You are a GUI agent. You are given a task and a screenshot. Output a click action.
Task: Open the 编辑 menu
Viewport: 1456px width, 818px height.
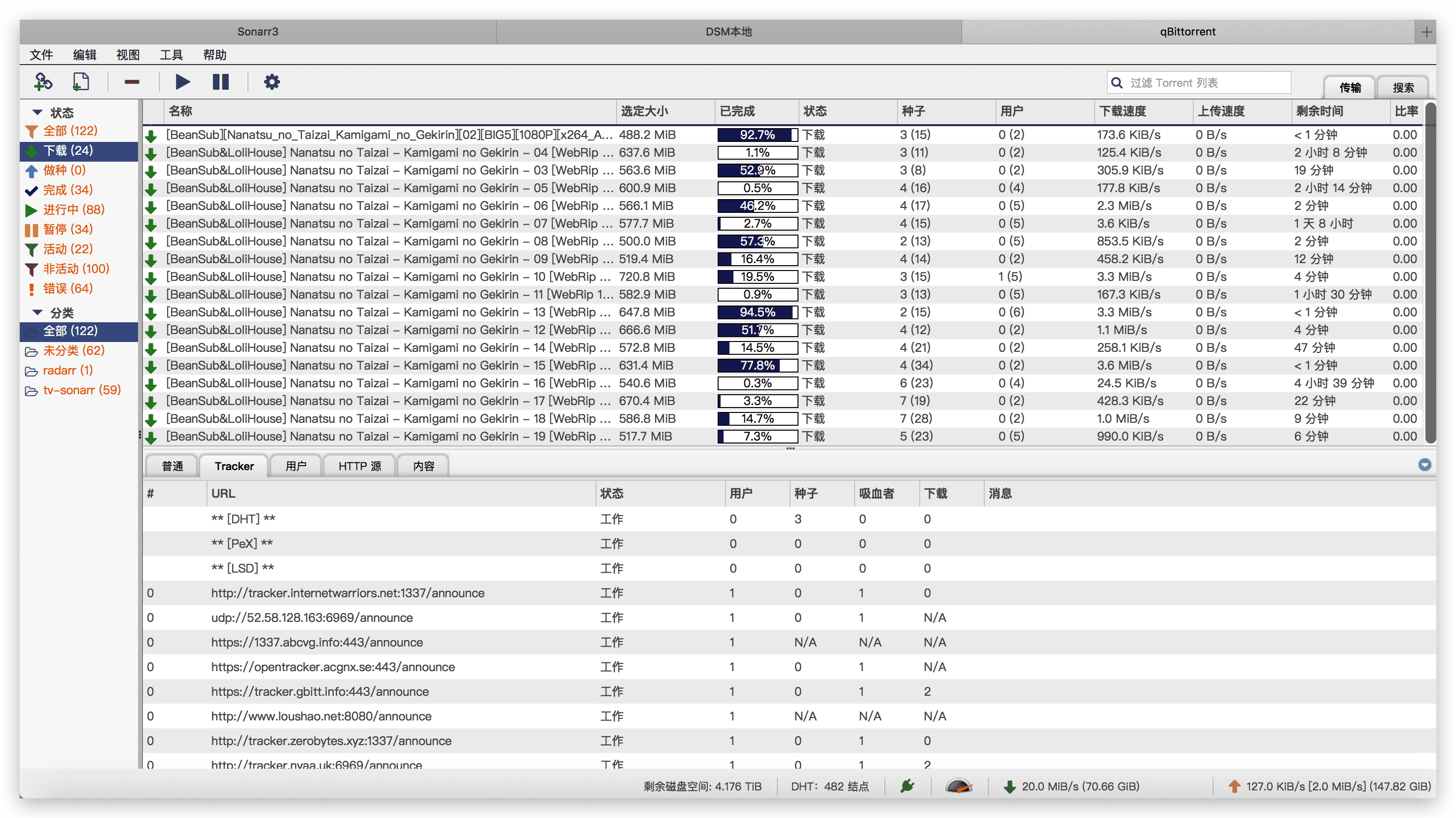pos(85,55)
